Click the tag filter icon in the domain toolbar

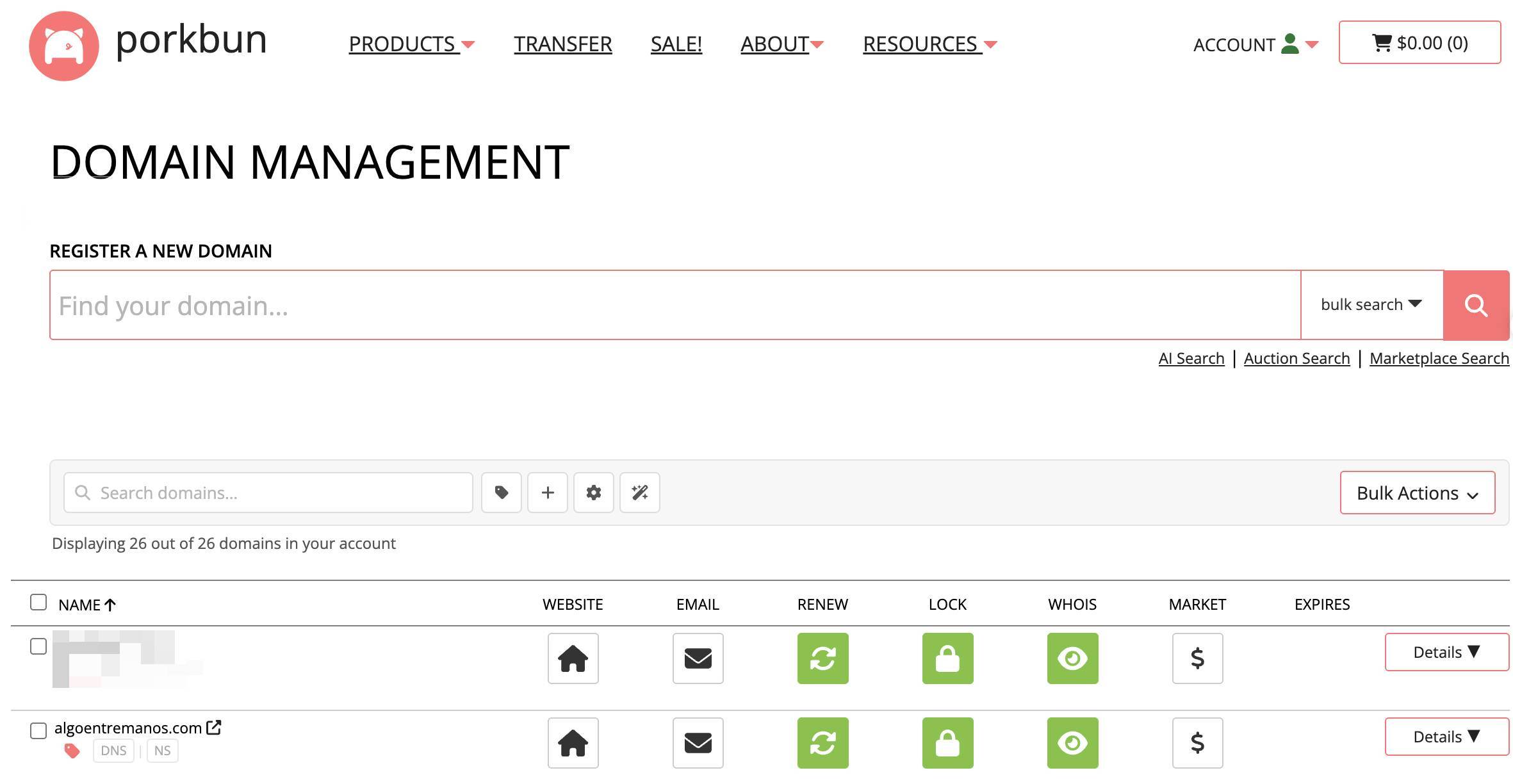coord(501,493)
